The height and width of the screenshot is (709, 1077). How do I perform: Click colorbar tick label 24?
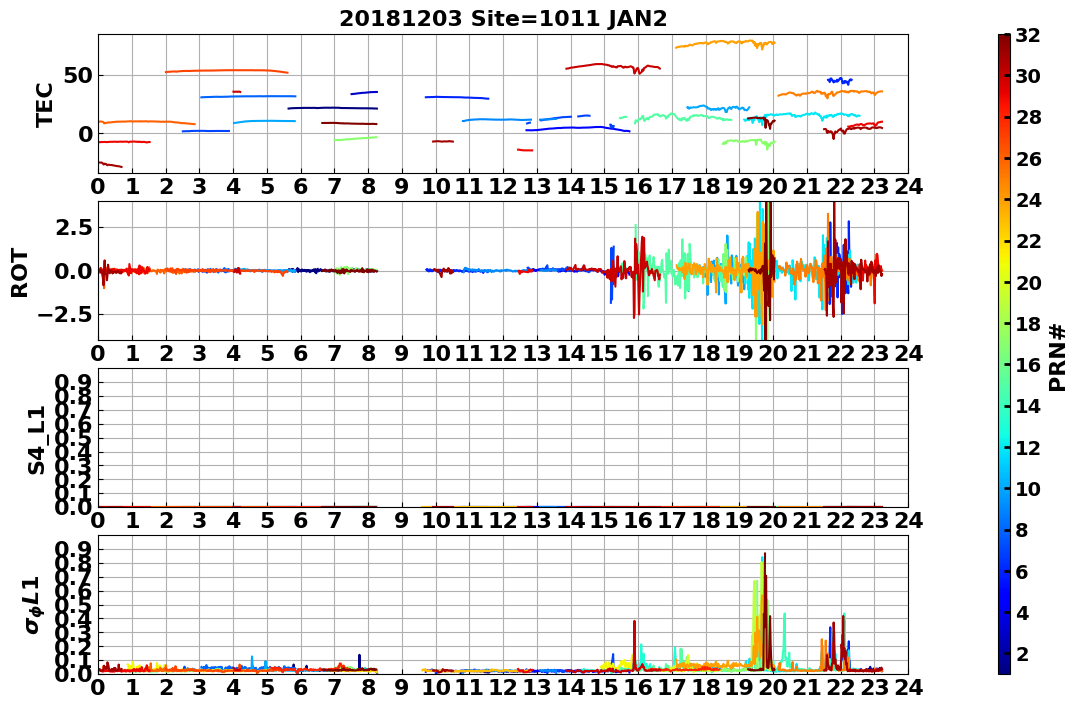pos(1028,200)
